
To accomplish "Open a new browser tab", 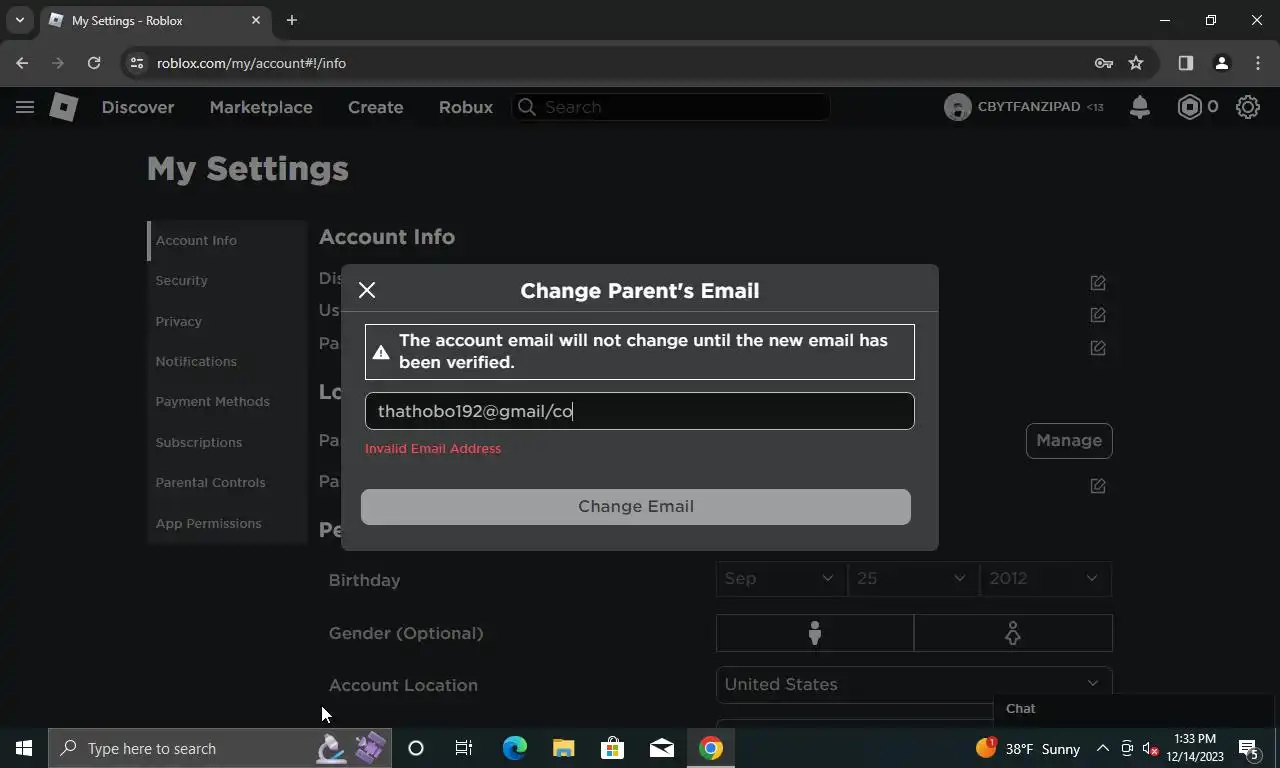I will pos(292,20).
